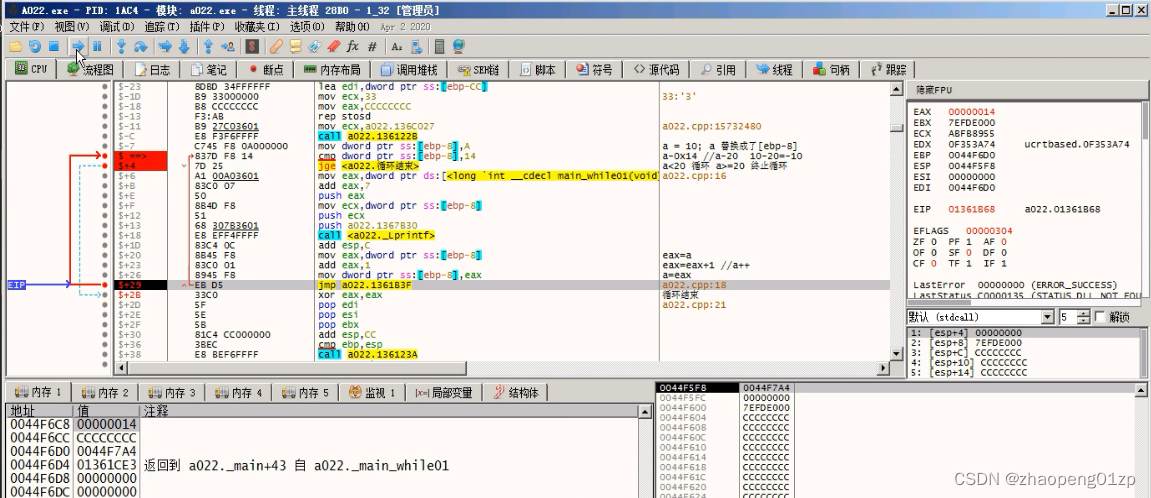The image size is (1151, 498).
Task: Open the 选项 menu
Action: click(x=307, y=26)
